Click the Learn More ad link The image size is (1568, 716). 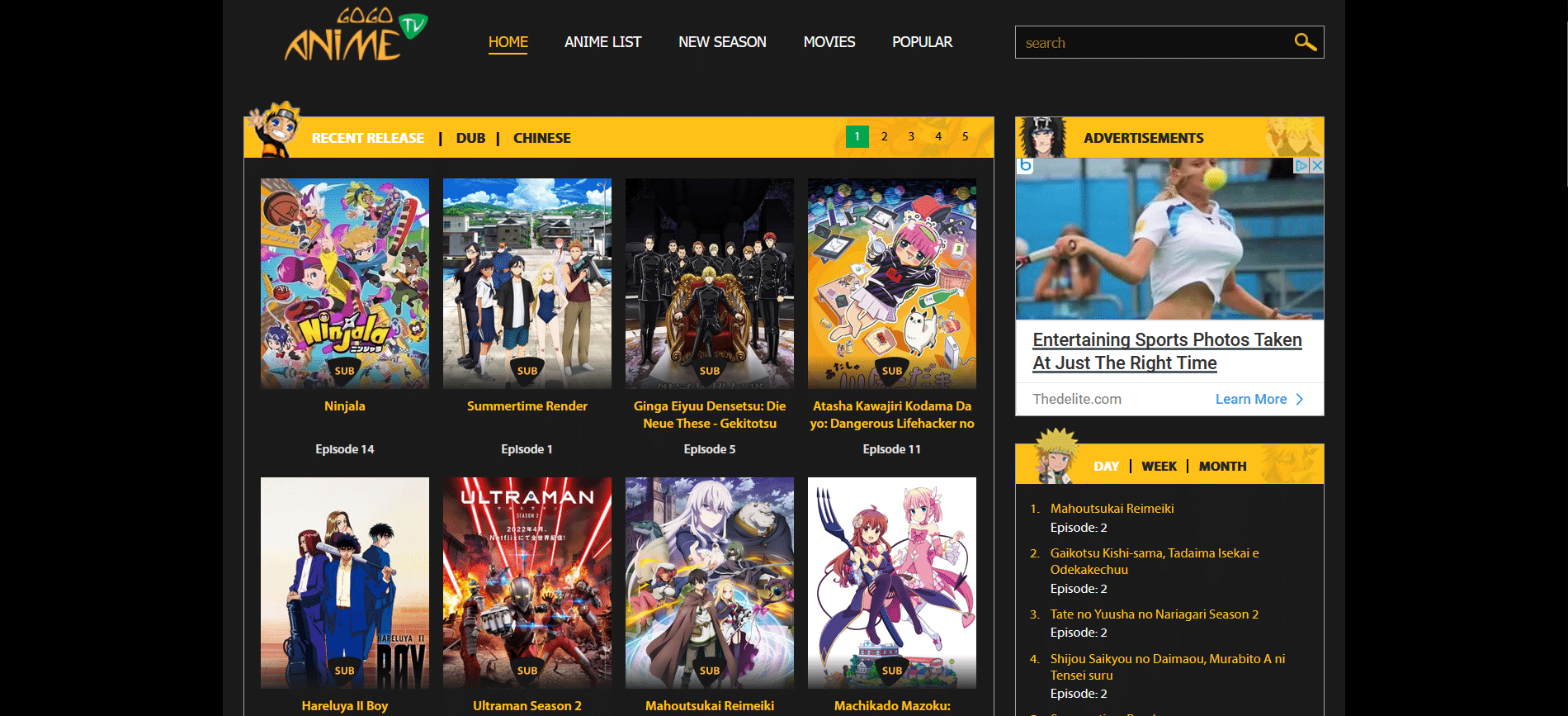coord(1251,399)
